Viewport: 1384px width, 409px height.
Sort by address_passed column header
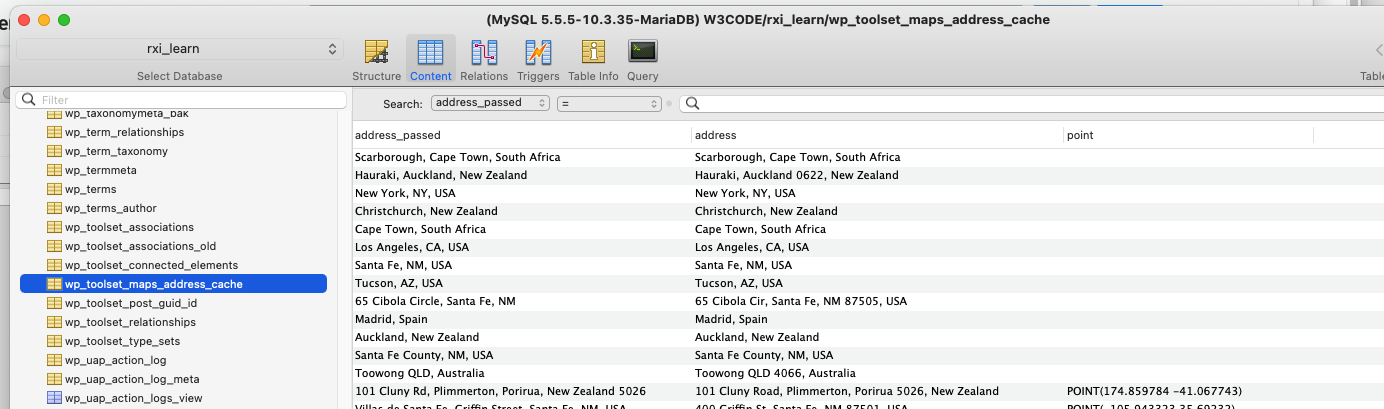(x=521, y=135)
